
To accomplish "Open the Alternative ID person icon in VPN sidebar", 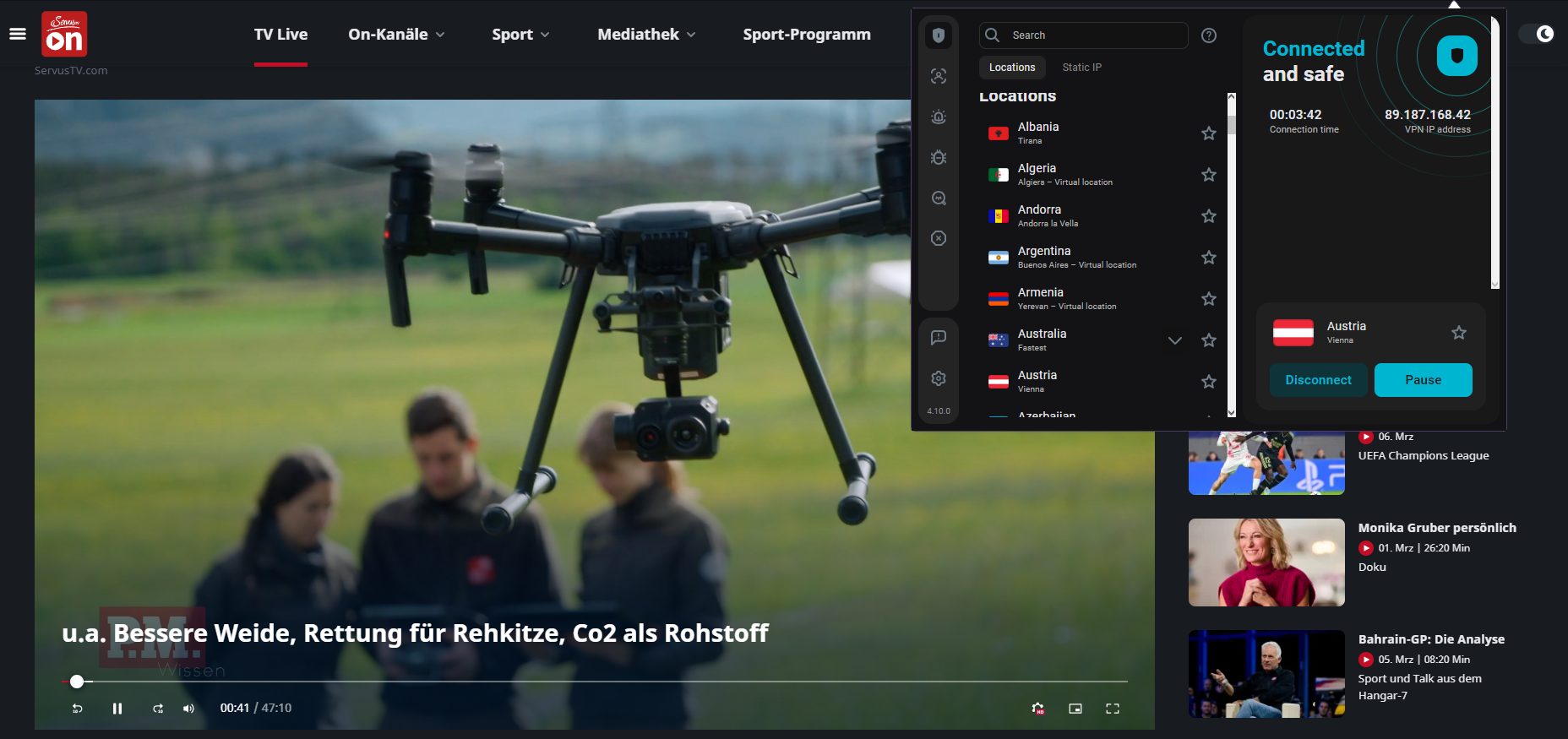I will [939, 76].
